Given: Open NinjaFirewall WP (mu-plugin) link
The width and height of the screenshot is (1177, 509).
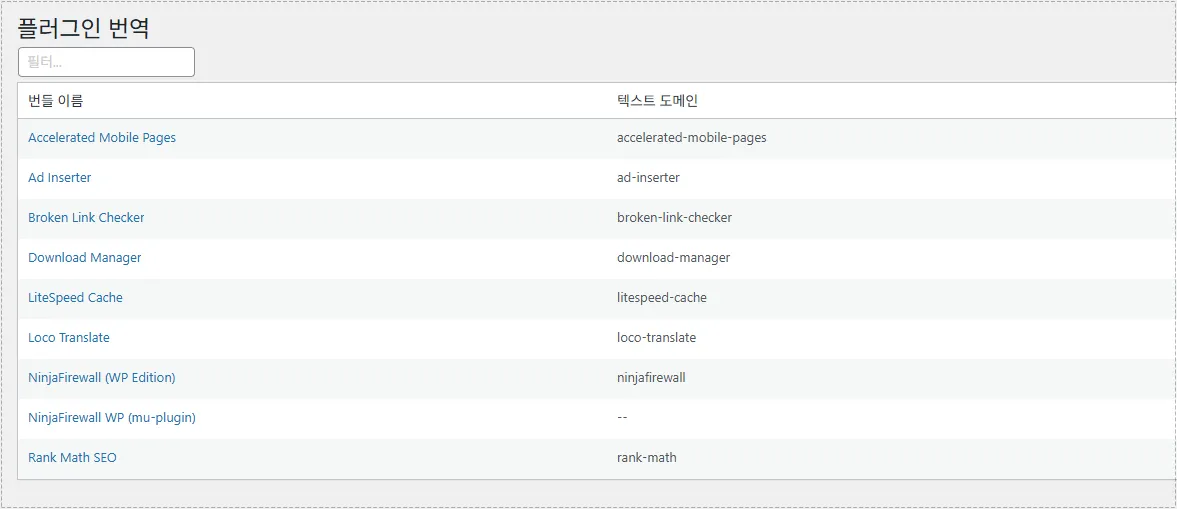Looking at the screenshot, I should [x=112, y=418].
